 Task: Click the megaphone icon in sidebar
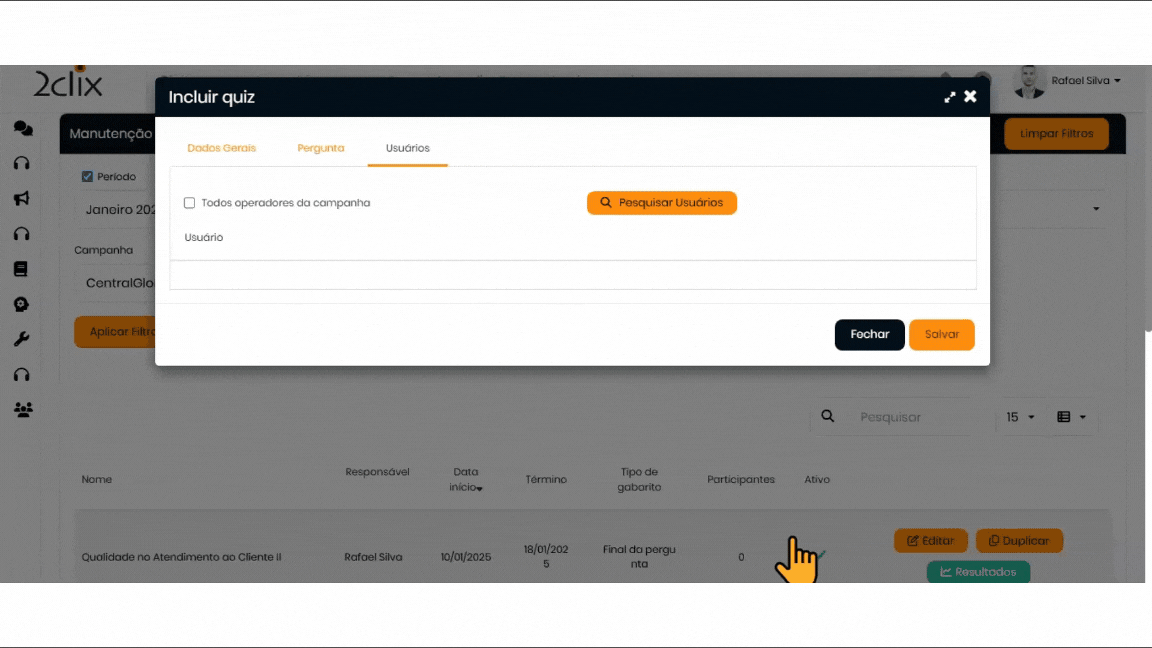22,199
